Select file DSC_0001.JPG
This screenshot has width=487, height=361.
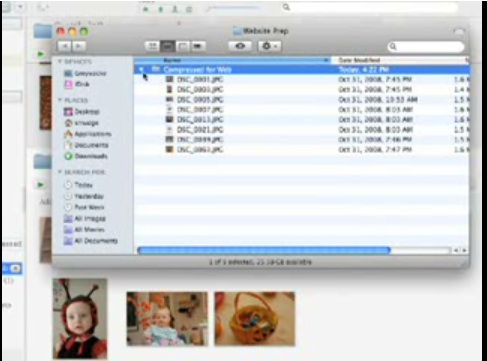302,79
